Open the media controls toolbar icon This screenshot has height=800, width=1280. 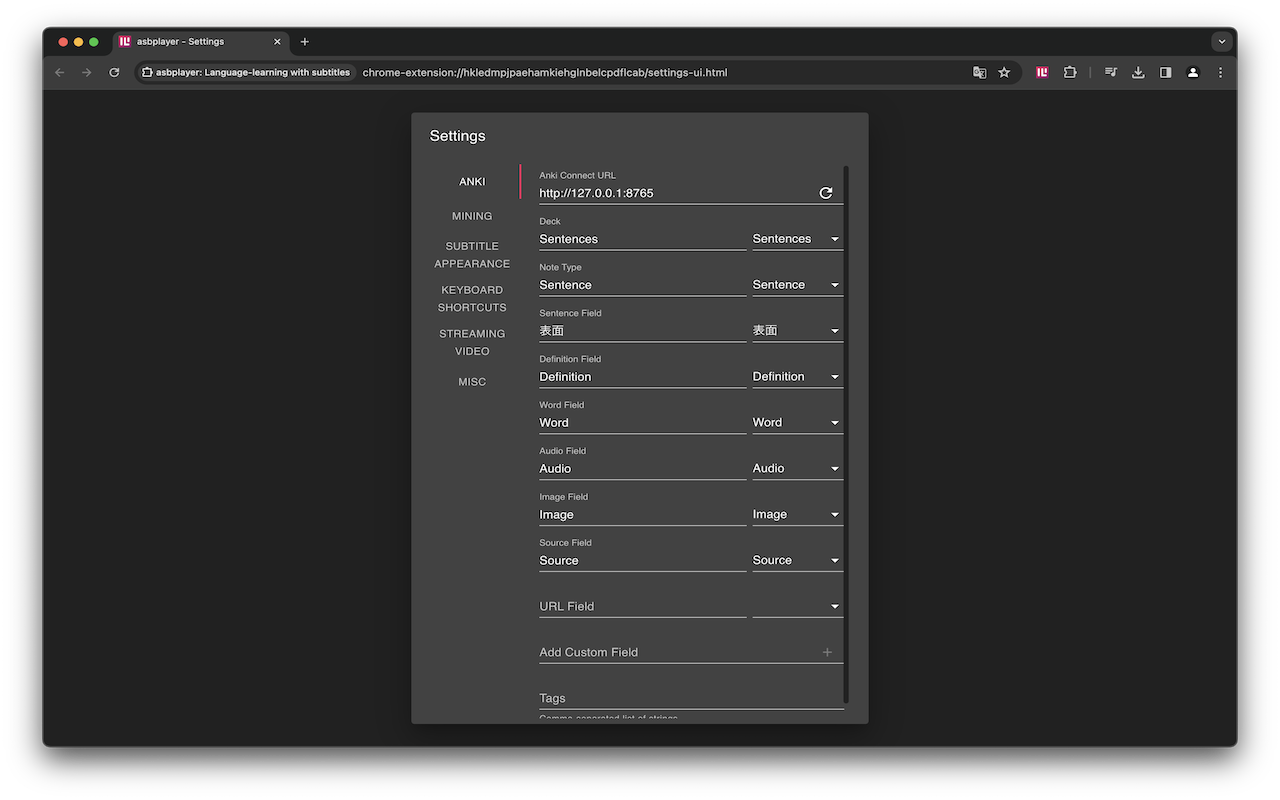tap(1111, 72)
